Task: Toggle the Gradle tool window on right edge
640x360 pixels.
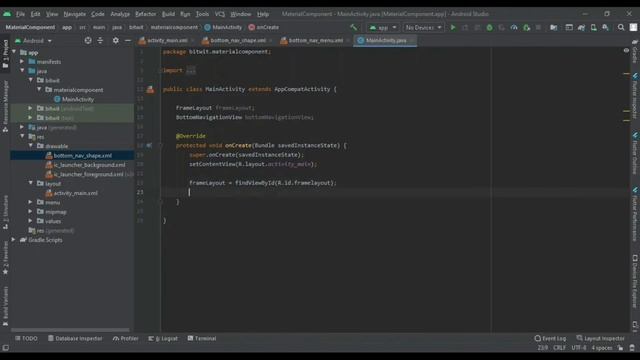Action: tap(635, 51)
